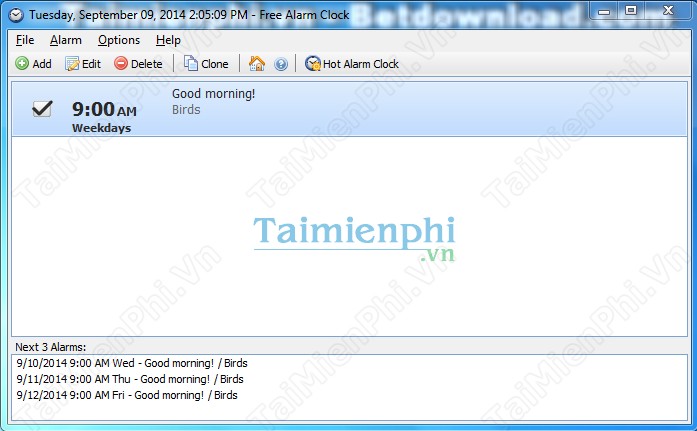Select the 9/11/2014 Thu upcoming alarm

coord(130,379)
